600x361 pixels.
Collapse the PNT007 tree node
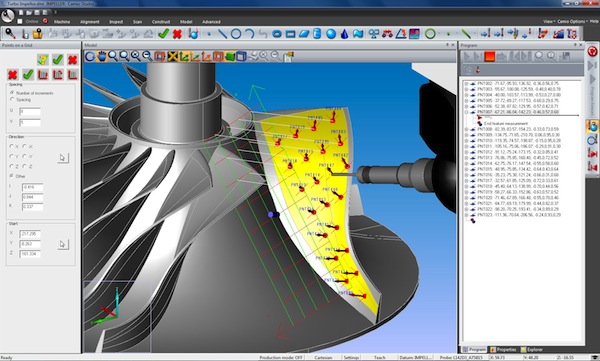[x=466, y=112]
